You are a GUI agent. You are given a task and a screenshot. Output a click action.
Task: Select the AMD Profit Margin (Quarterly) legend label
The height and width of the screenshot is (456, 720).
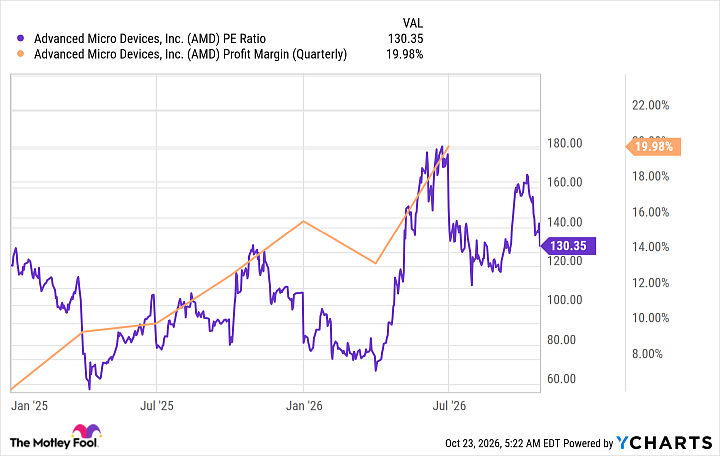[190, 54]
